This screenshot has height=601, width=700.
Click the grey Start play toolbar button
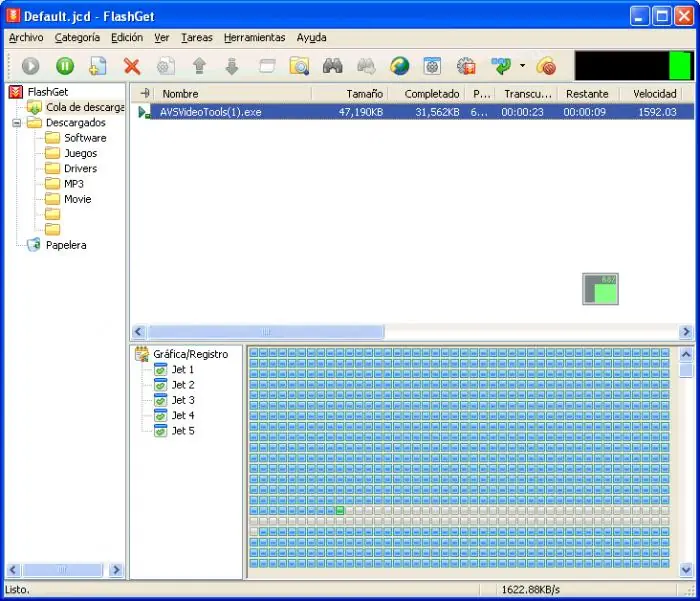click(x=30, y=66)
